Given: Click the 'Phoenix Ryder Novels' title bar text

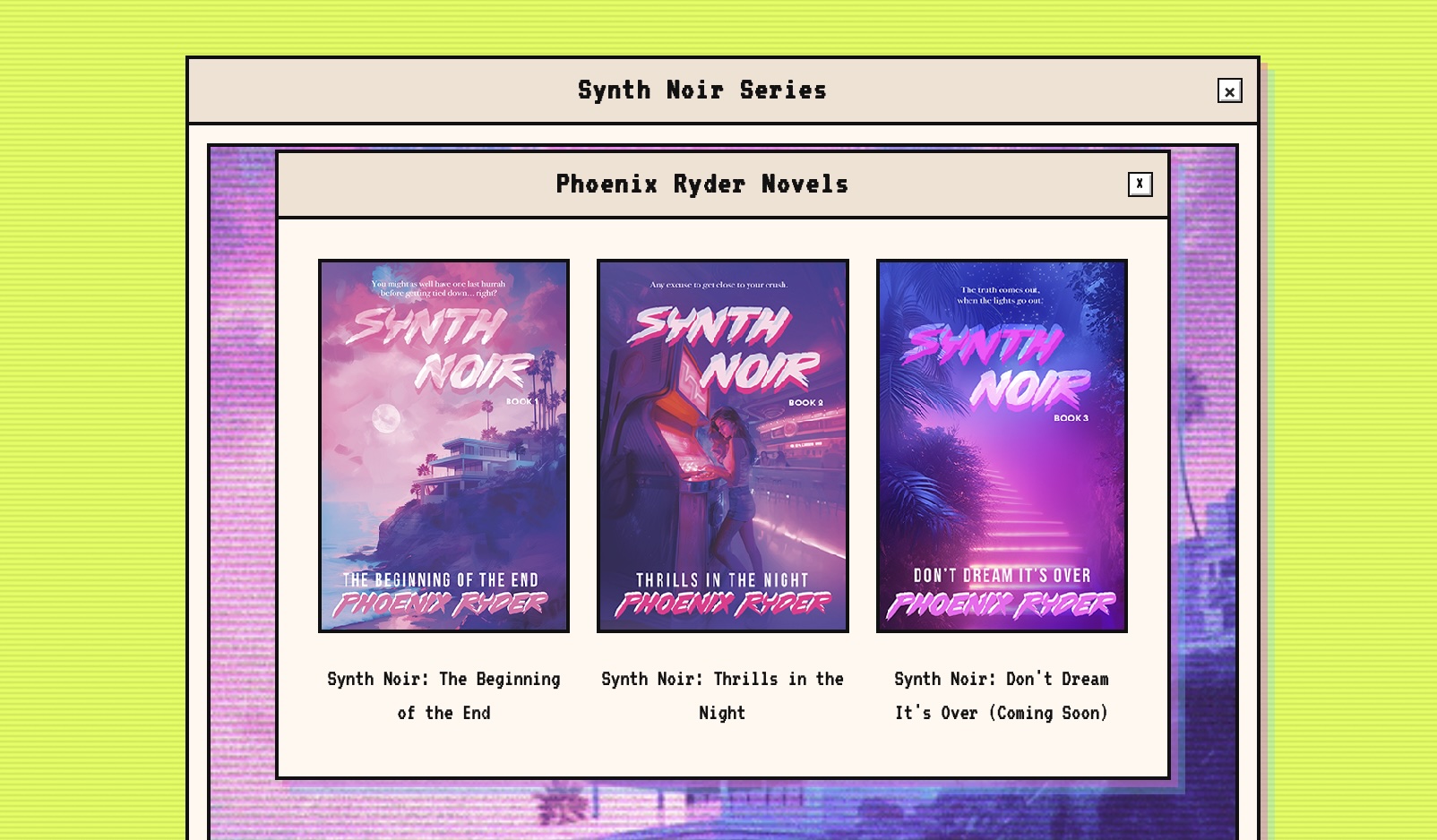Looking at the screenshot, I should 701,184.
